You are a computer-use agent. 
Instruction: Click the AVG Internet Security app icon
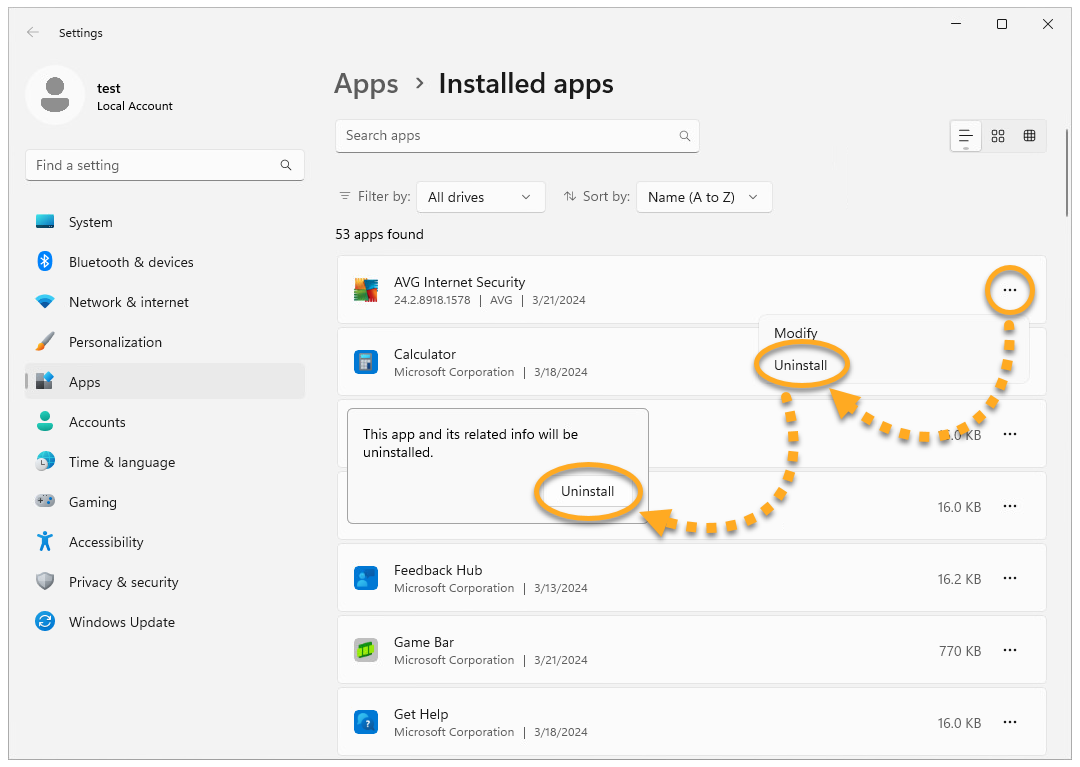365,290
